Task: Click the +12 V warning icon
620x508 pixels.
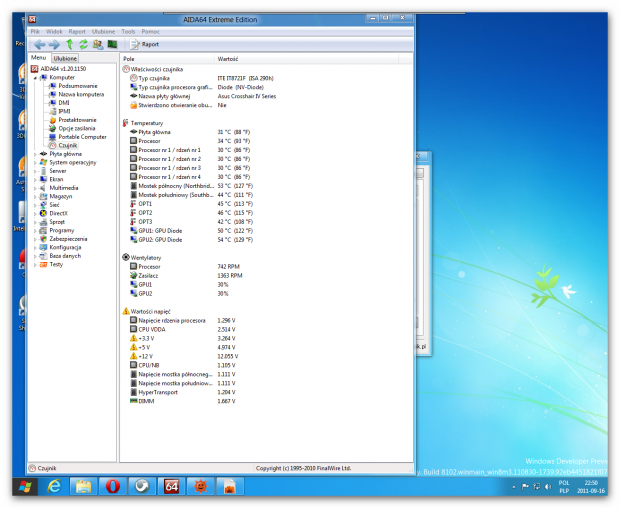Action: click(x=134, y=356)
